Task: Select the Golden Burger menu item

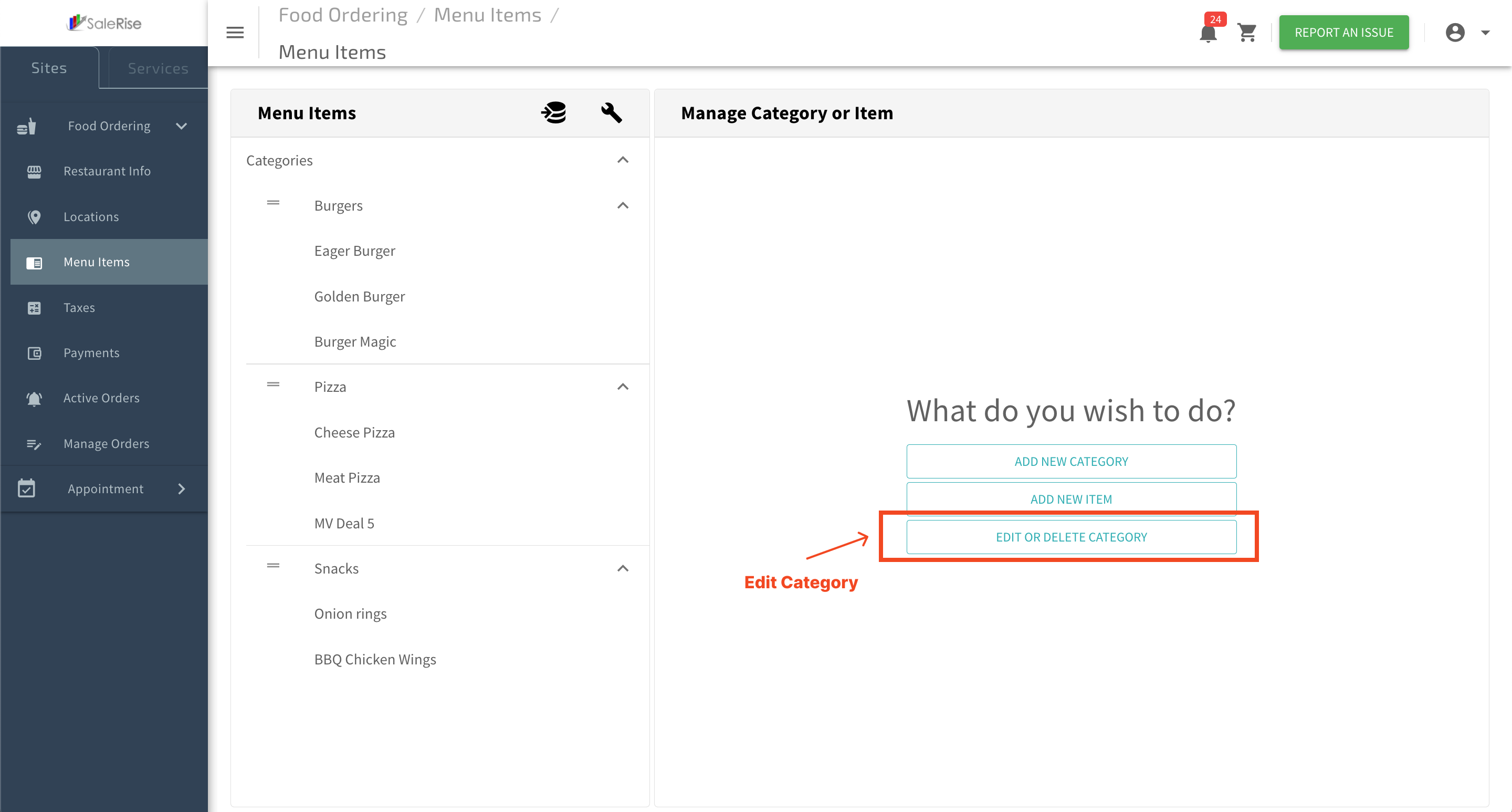Action: [359, 297]
